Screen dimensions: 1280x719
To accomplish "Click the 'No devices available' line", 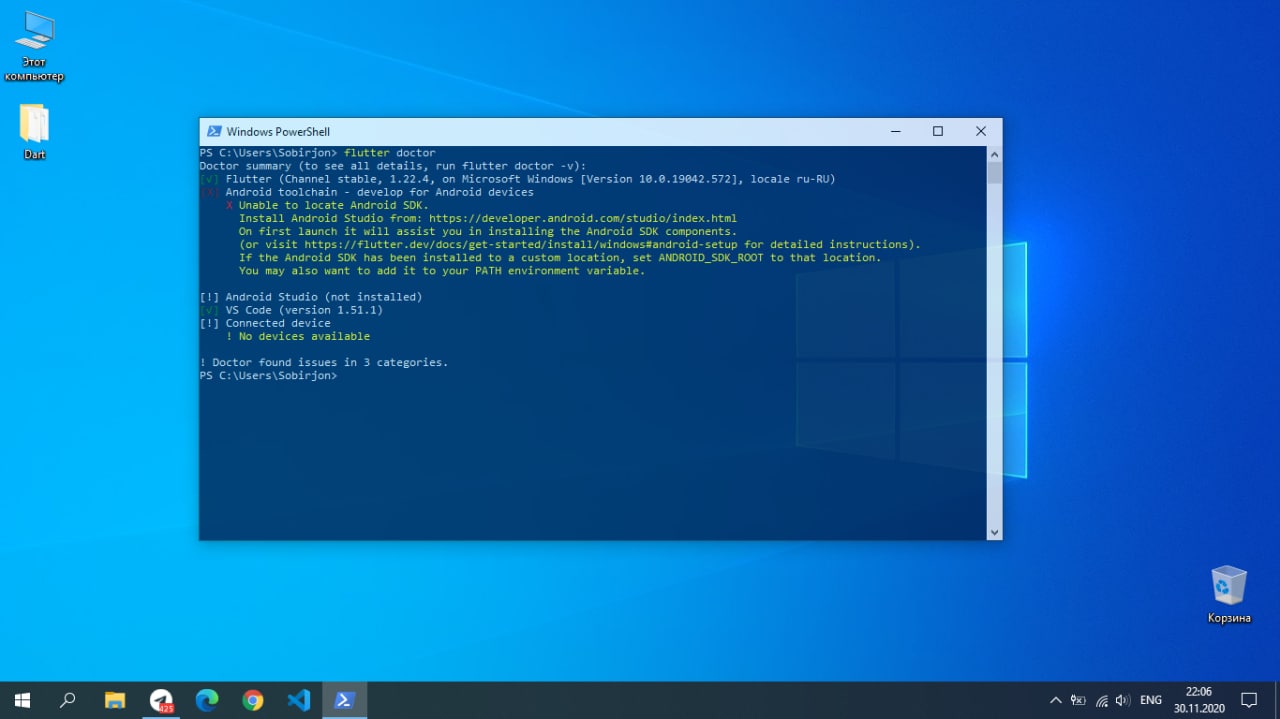I will 298,336.
